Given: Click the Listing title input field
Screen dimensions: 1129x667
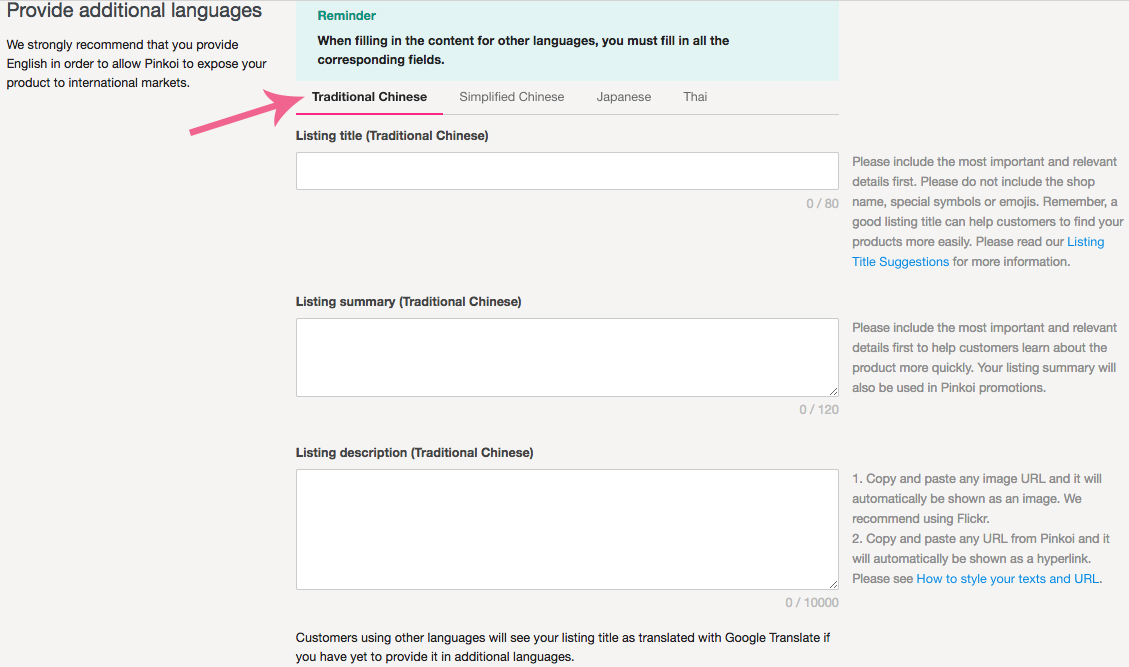Looking at the screenshot, I should 566,171.
